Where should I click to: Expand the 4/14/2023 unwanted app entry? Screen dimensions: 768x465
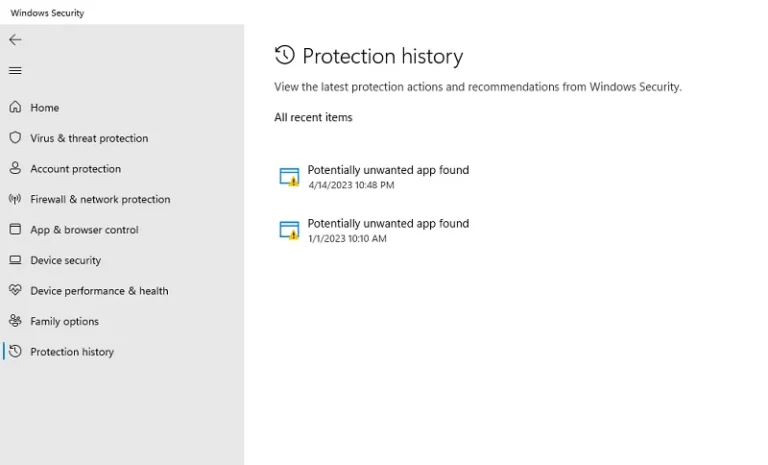coord(374,177)
